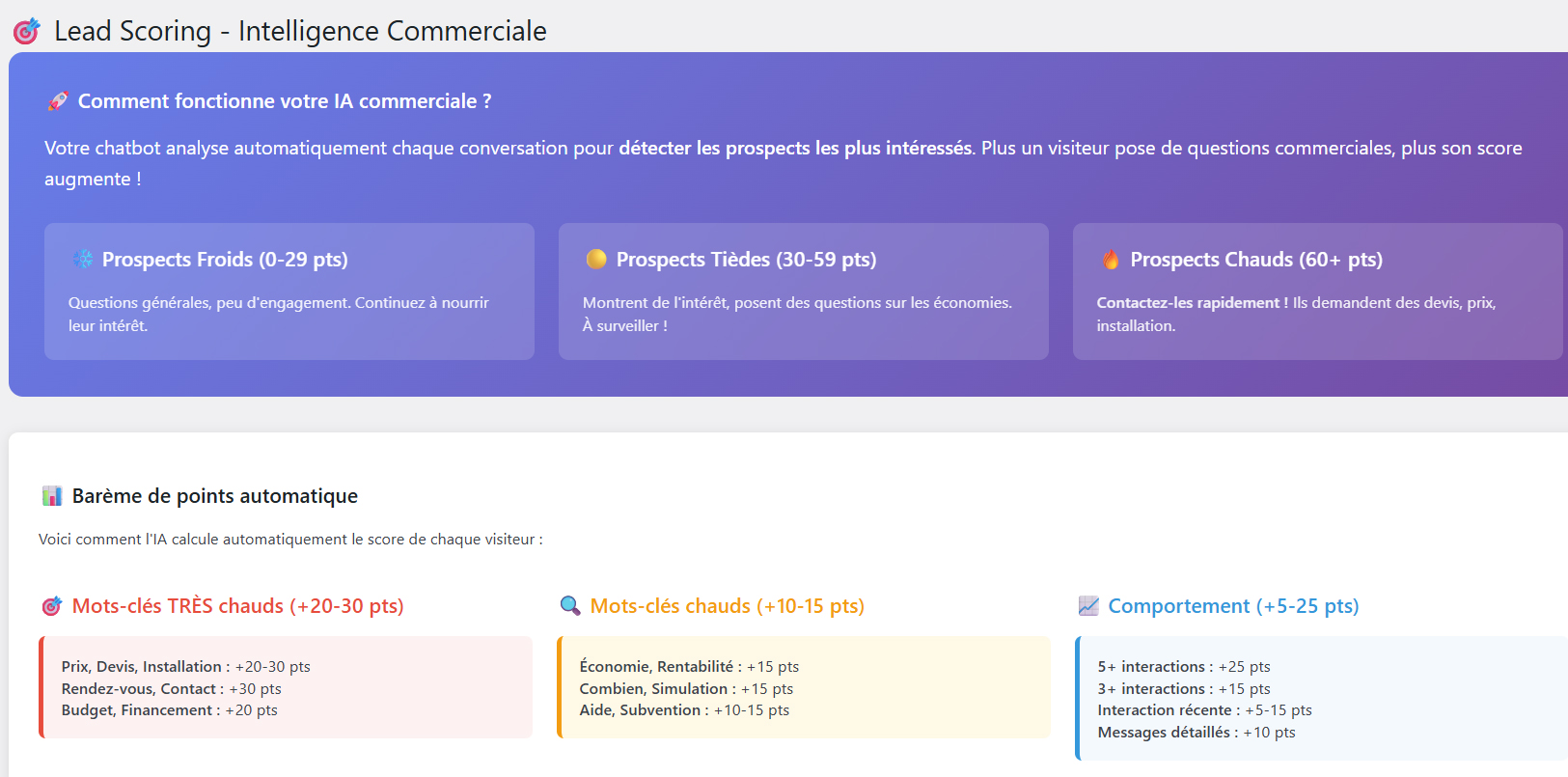This screenshot has width=1568, height=777.
Task: Click the row Interaction récente : +5-15 pts
Action: tap(1205, 710)
